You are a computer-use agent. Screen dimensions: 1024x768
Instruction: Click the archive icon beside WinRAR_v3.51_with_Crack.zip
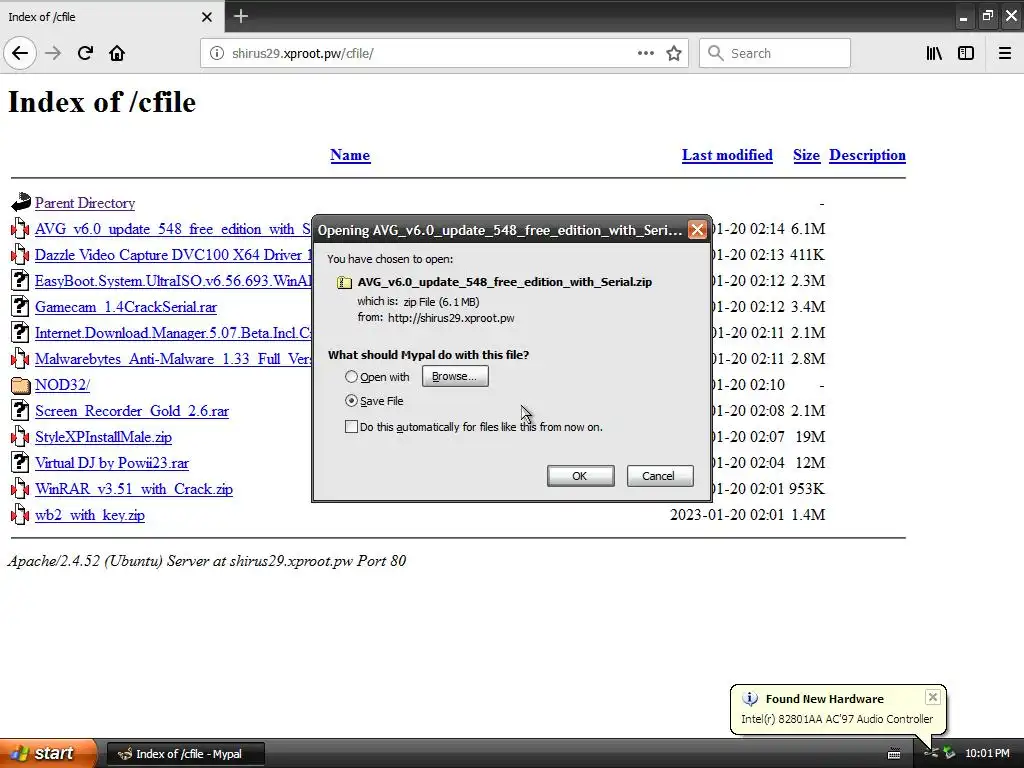click(20, 488)
